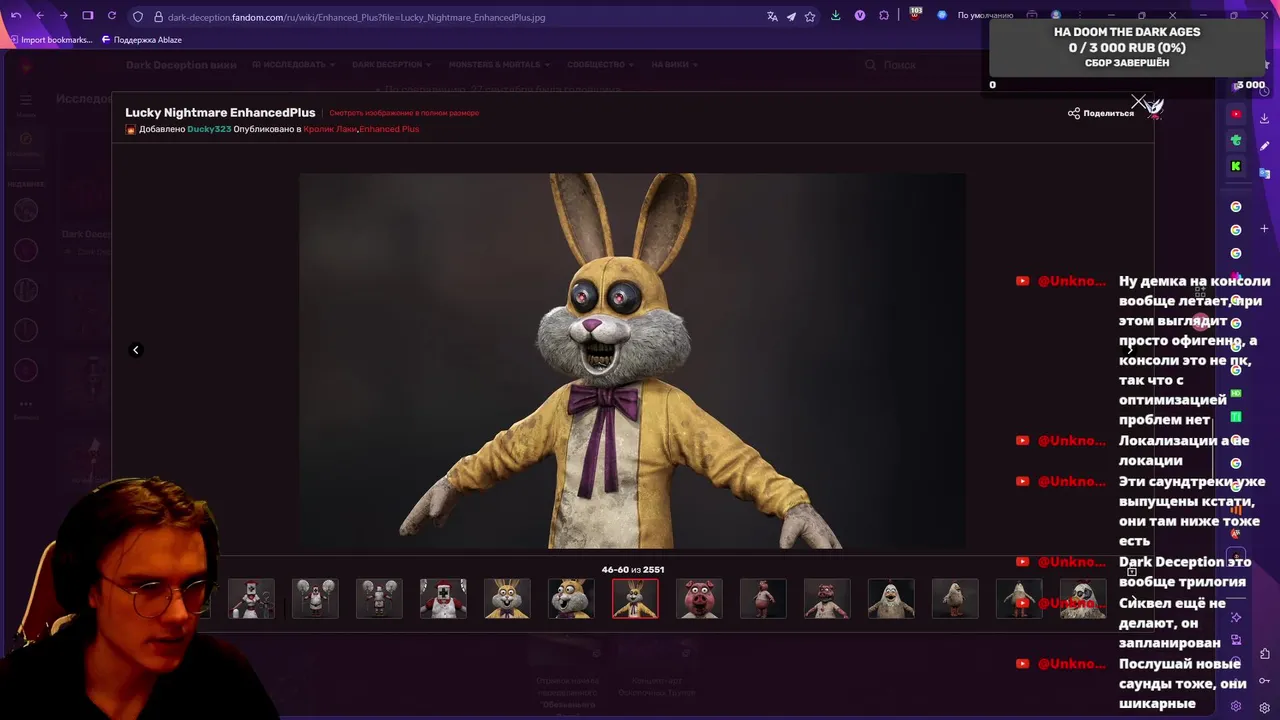Image resolution: width=1280 pixels, height=720 pixels.
Task: Click the extension icon with 103 badge
Action: [x=915, y=15]
